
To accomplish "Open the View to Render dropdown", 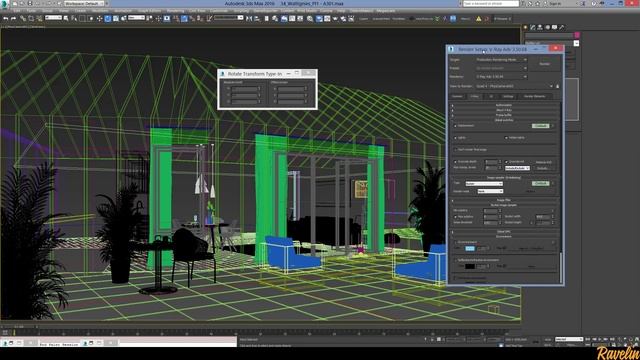I will pos(514,86).
